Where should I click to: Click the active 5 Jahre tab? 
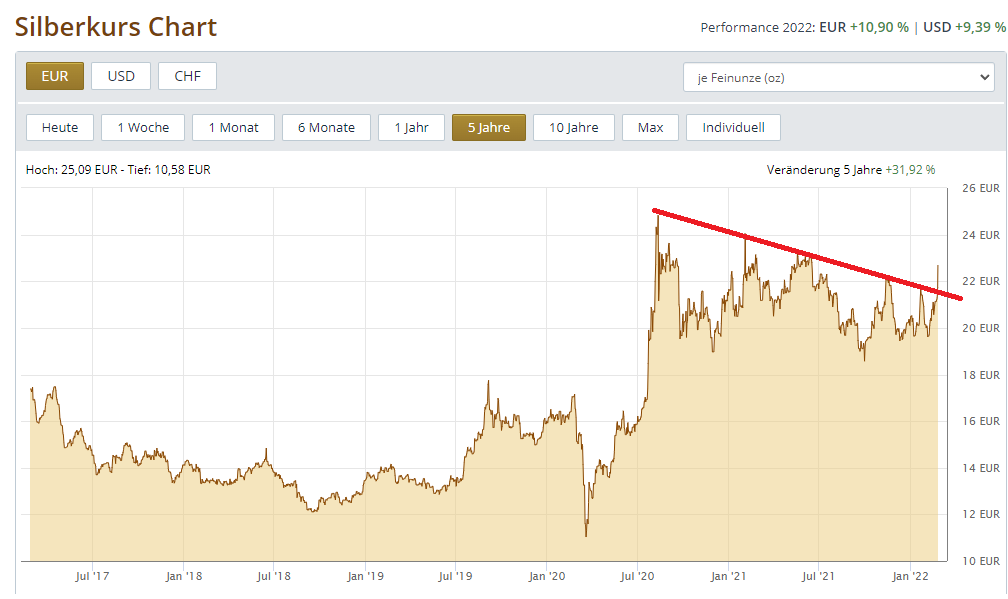point(489,127)
